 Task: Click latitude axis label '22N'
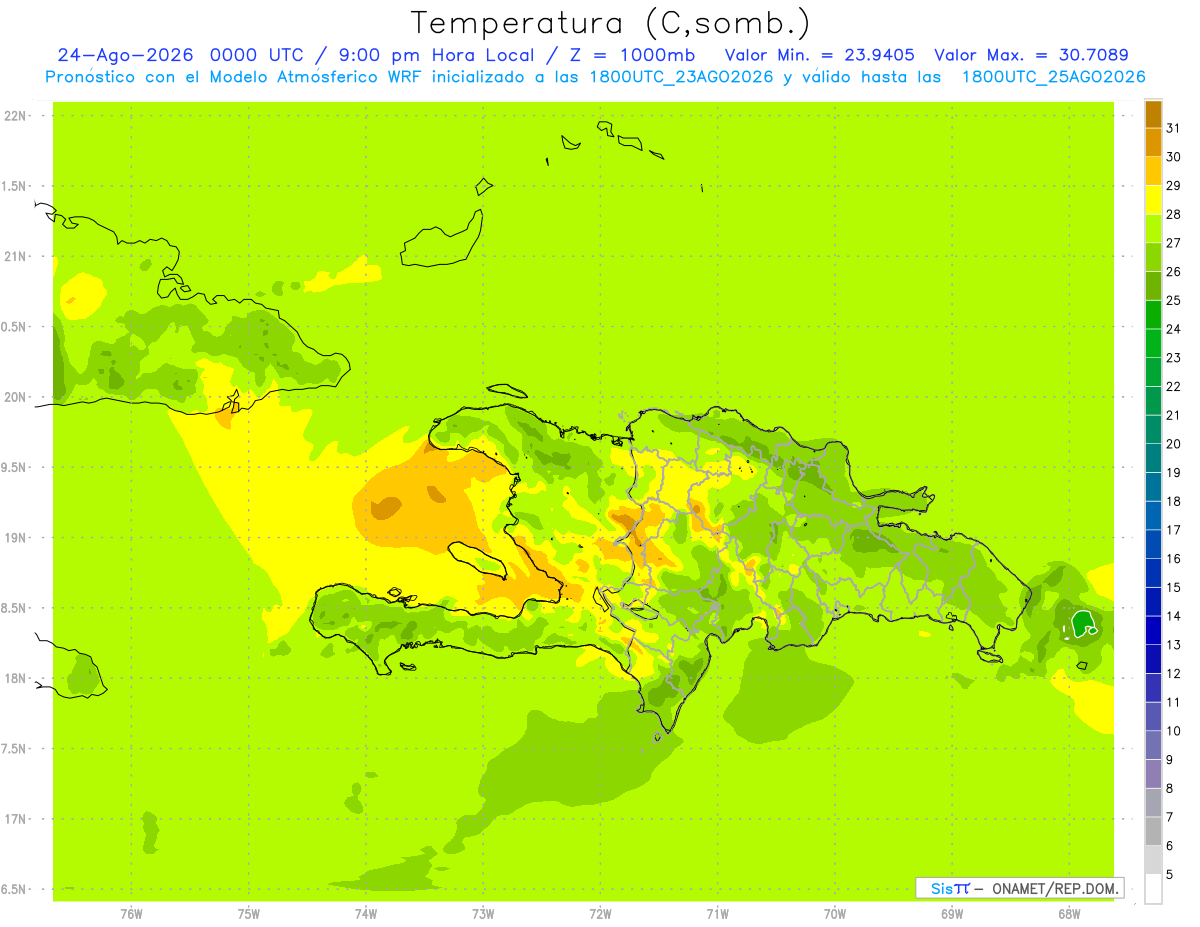[16, 116]
